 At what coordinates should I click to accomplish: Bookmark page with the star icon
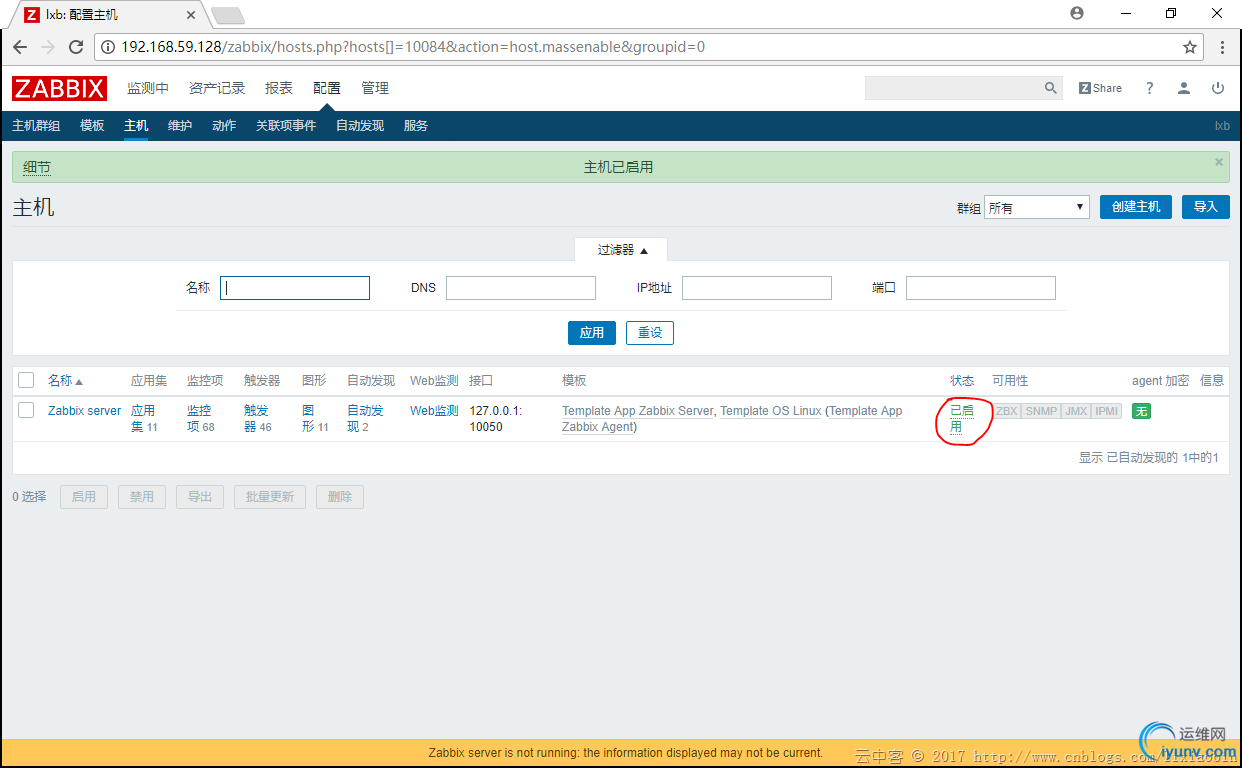(1190, 47)
